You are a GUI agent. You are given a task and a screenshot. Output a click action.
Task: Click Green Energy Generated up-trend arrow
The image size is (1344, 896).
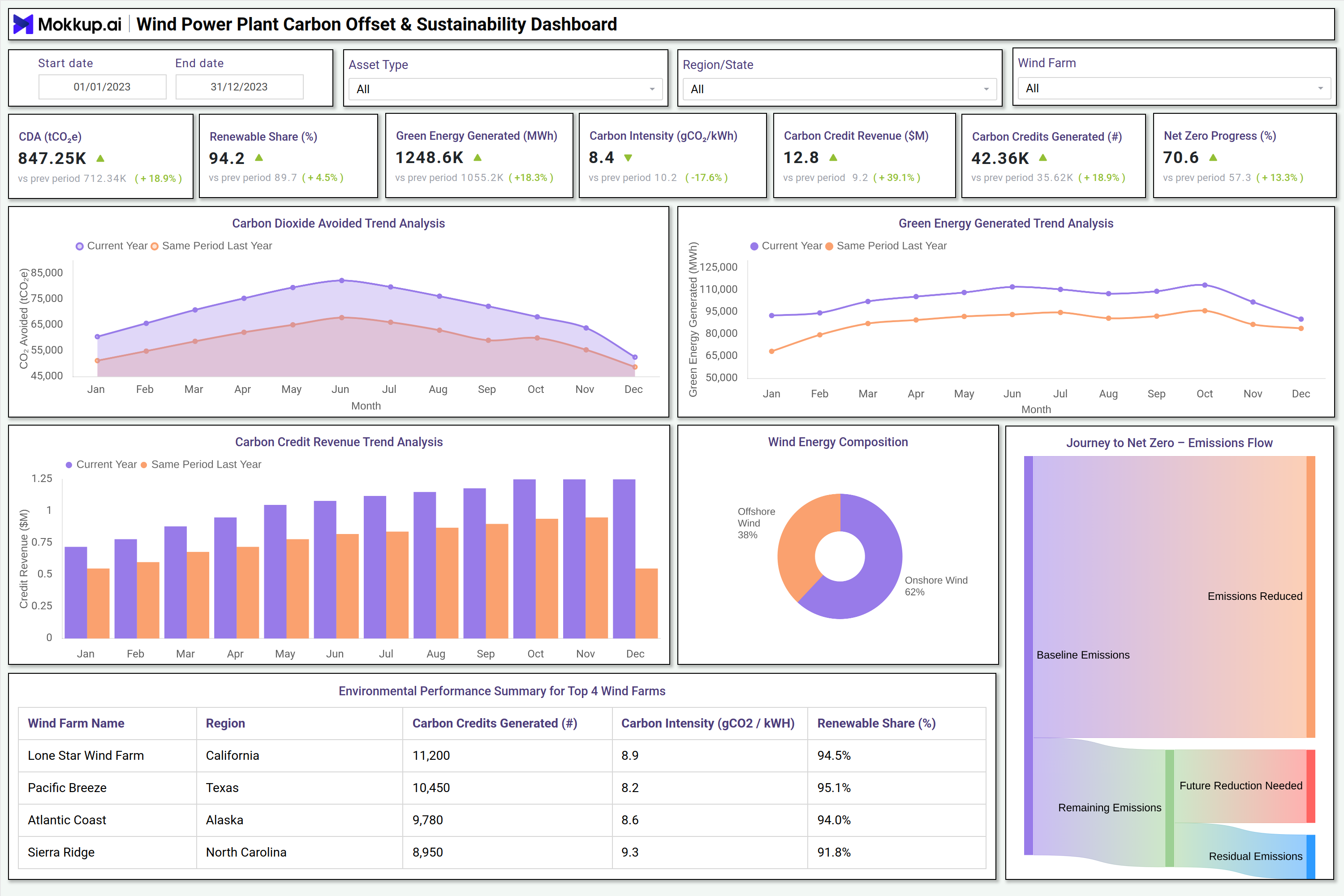pos(478,157)
